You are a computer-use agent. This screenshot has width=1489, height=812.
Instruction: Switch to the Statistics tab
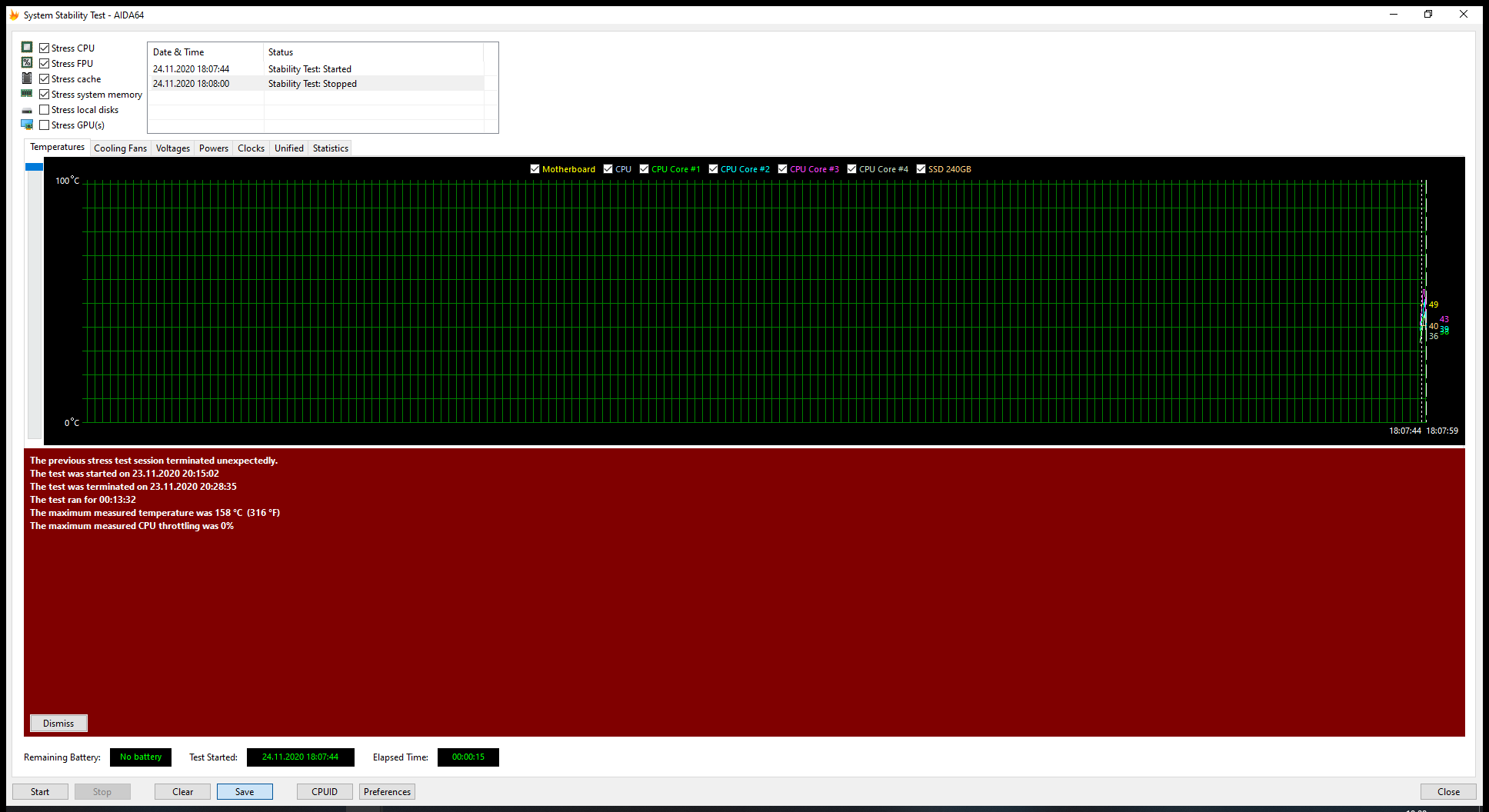331,148
